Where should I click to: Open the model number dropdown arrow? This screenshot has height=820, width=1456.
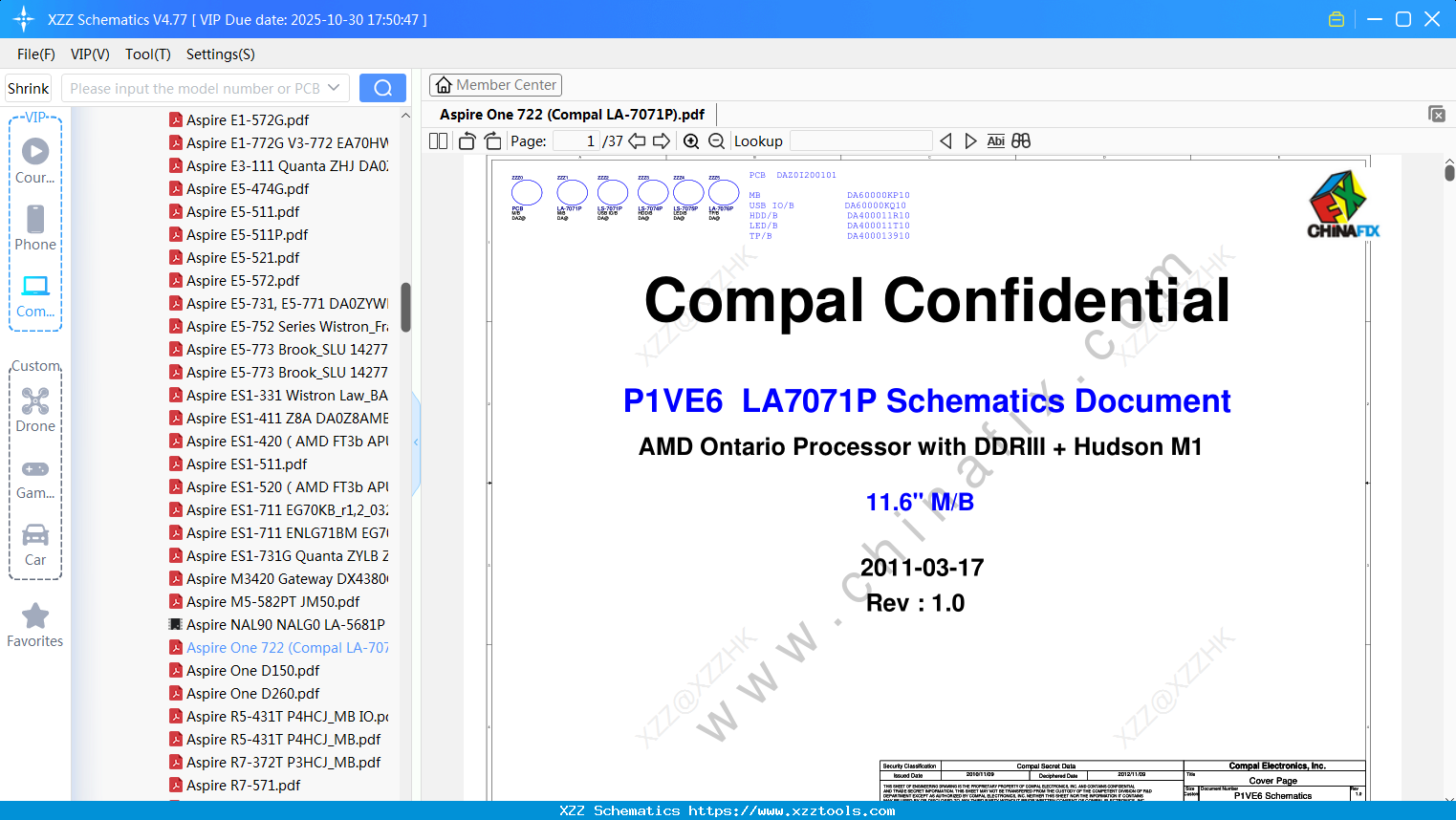[x=334, y=88]
